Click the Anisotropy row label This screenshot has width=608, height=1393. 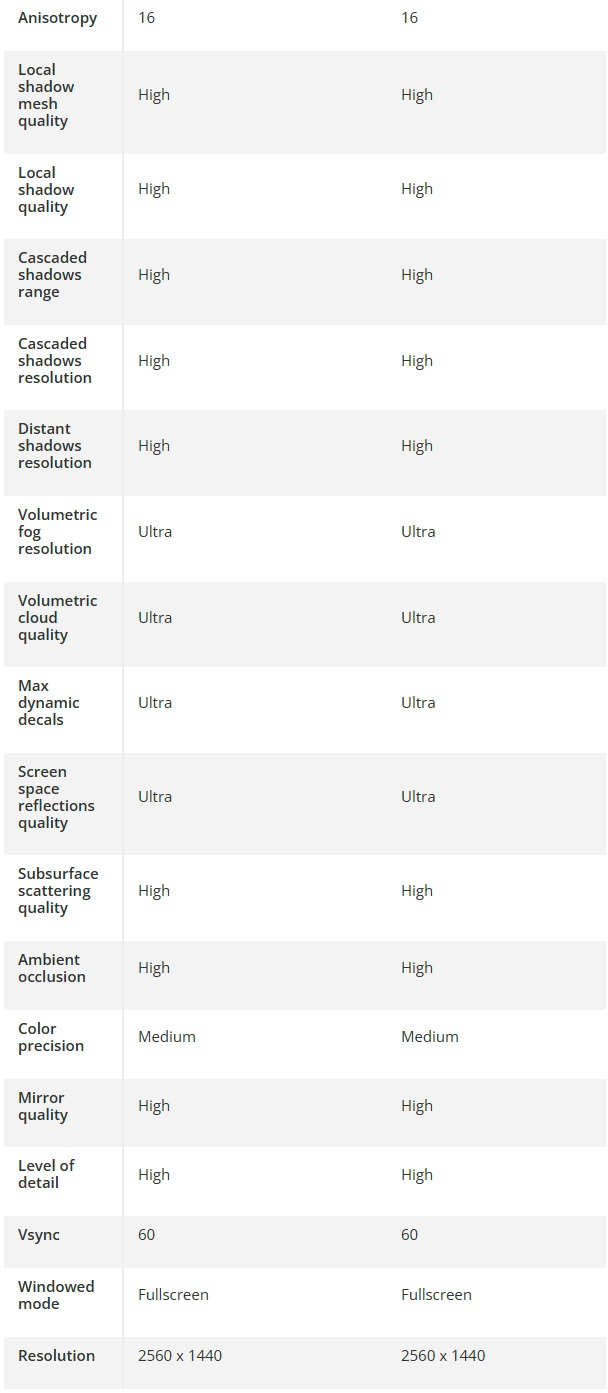click(x=57, y=18)
